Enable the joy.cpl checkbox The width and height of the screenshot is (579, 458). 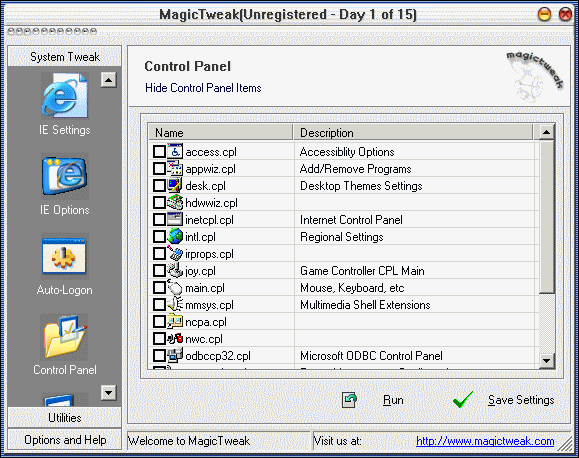[x=159, y=271]
